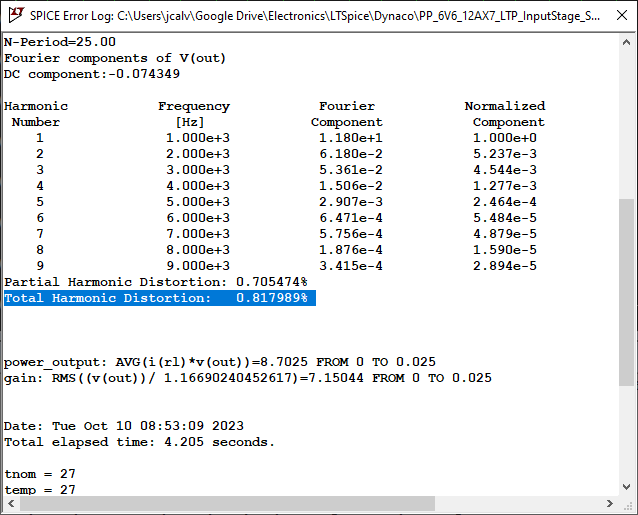Click Fourier component value 1.180e+1
Screen dimensions: 638x515
[x=350, y=138]
